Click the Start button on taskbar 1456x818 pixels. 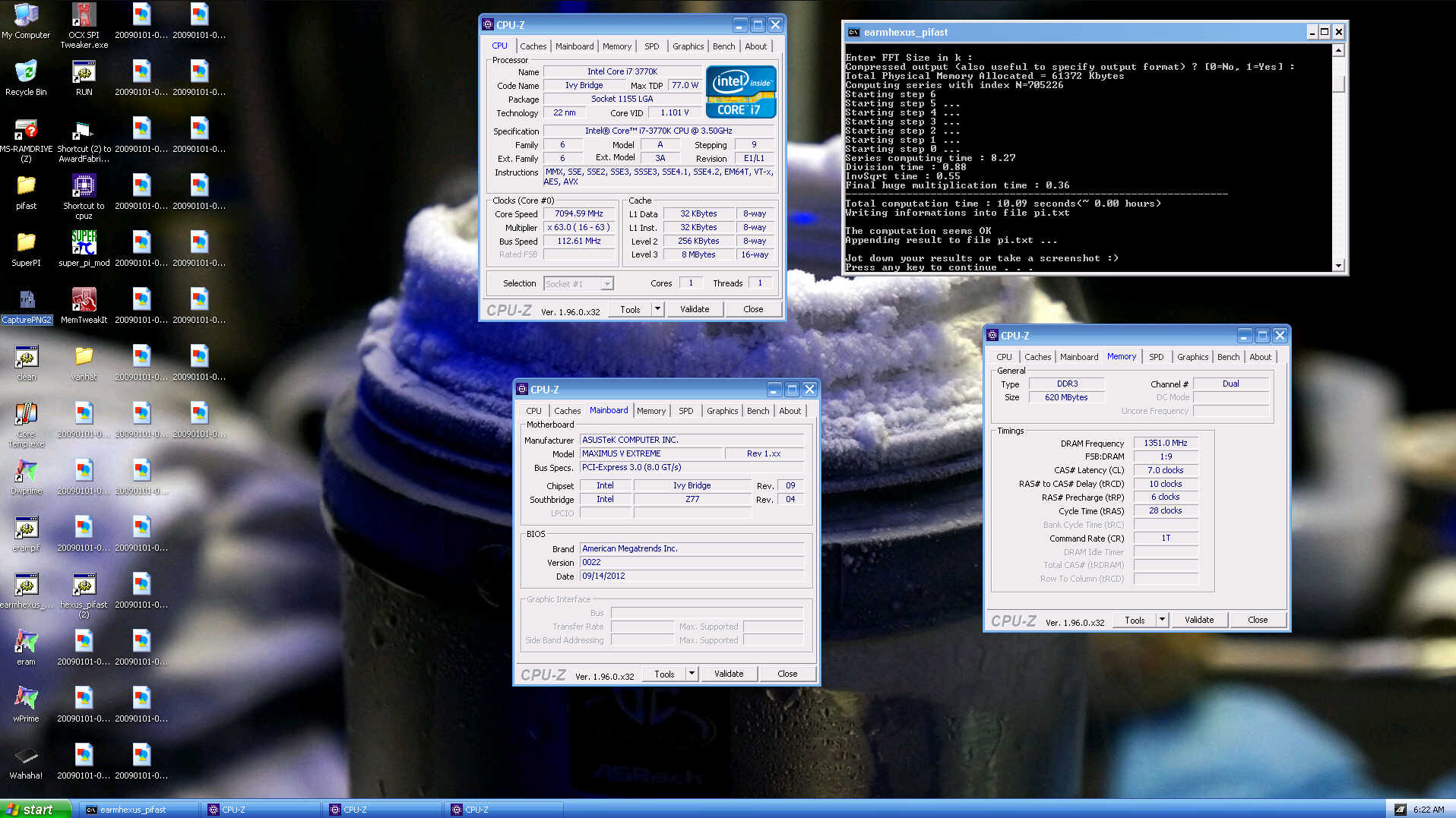(x=36, y=809)
